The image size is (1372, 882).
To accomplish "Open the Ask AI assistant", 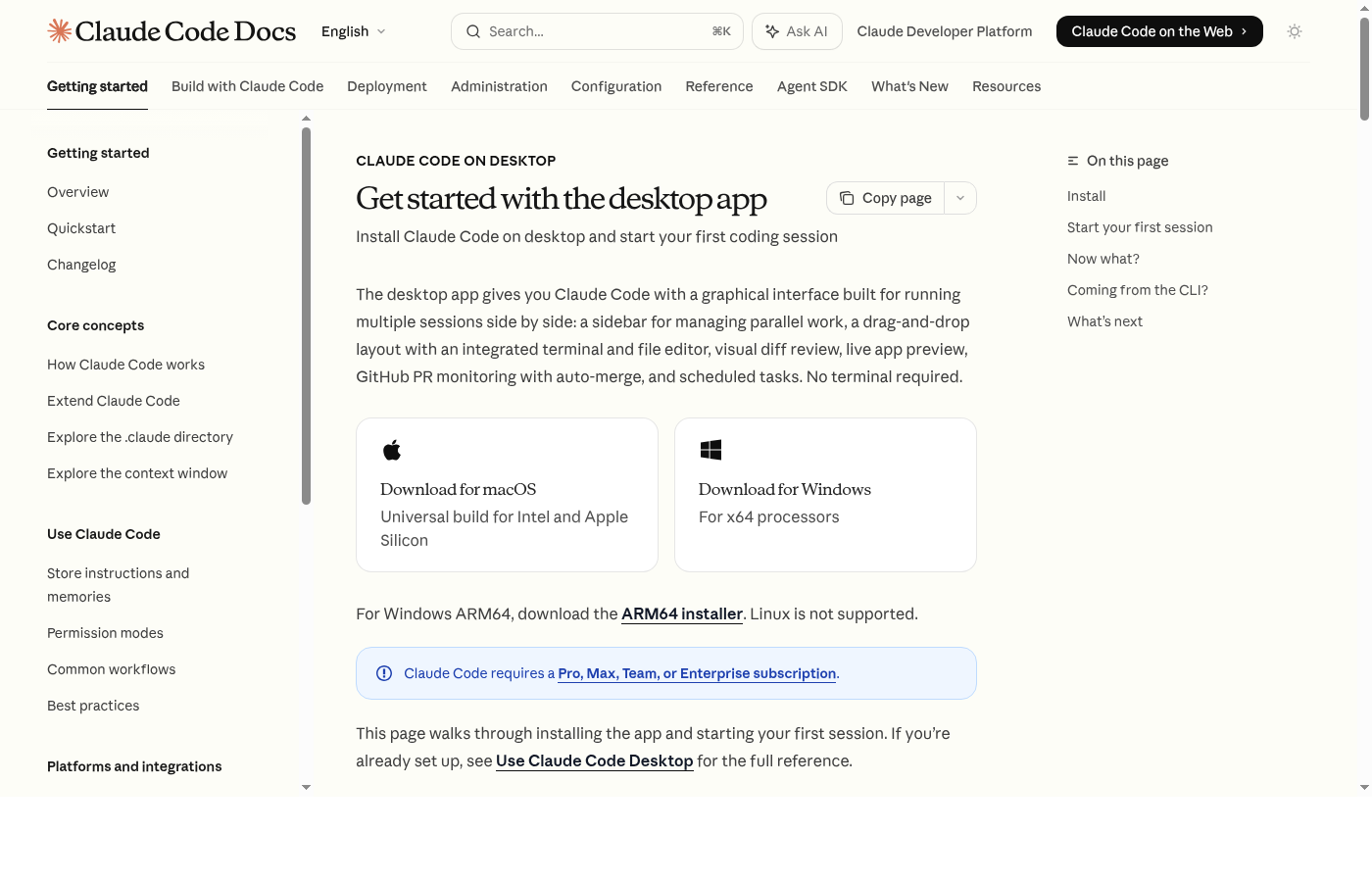I will [796, 31].
